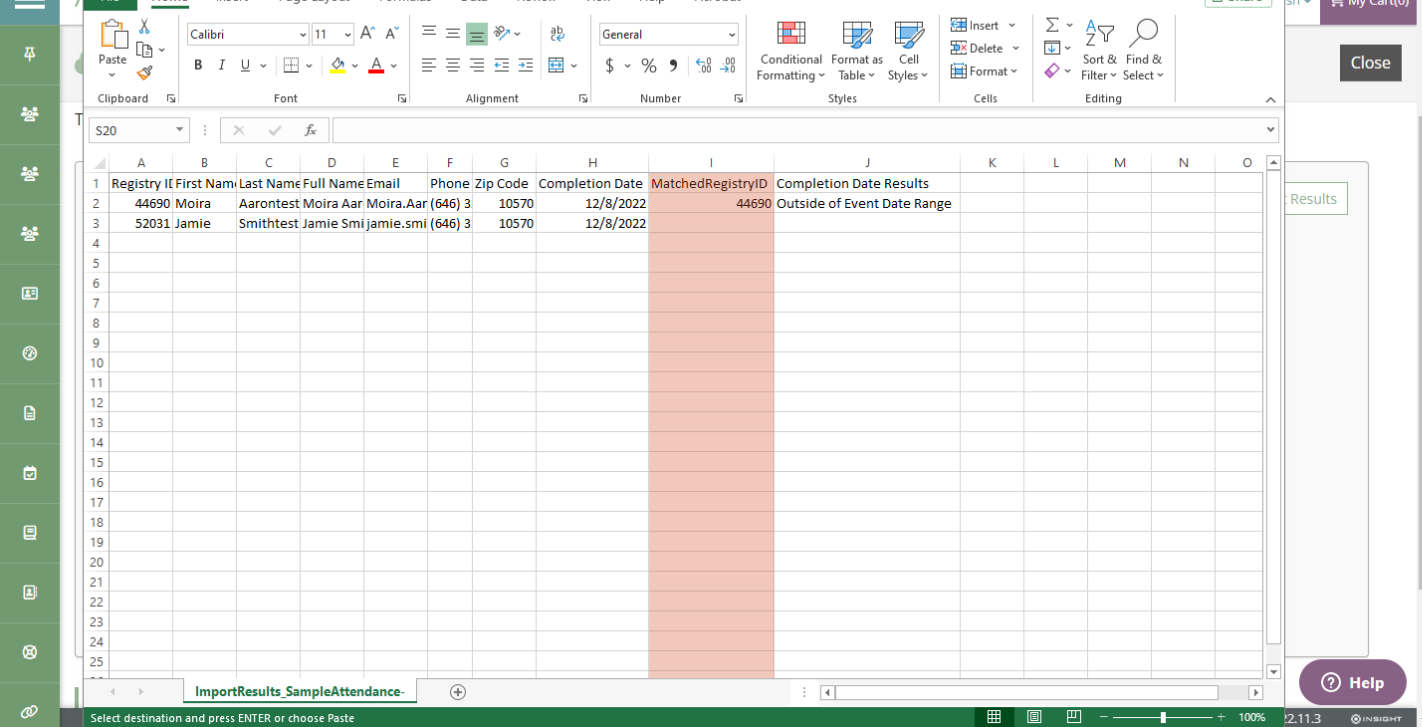Open the General number format dropdown
This screenshot has width=1422, height=727.
point(731,35)
